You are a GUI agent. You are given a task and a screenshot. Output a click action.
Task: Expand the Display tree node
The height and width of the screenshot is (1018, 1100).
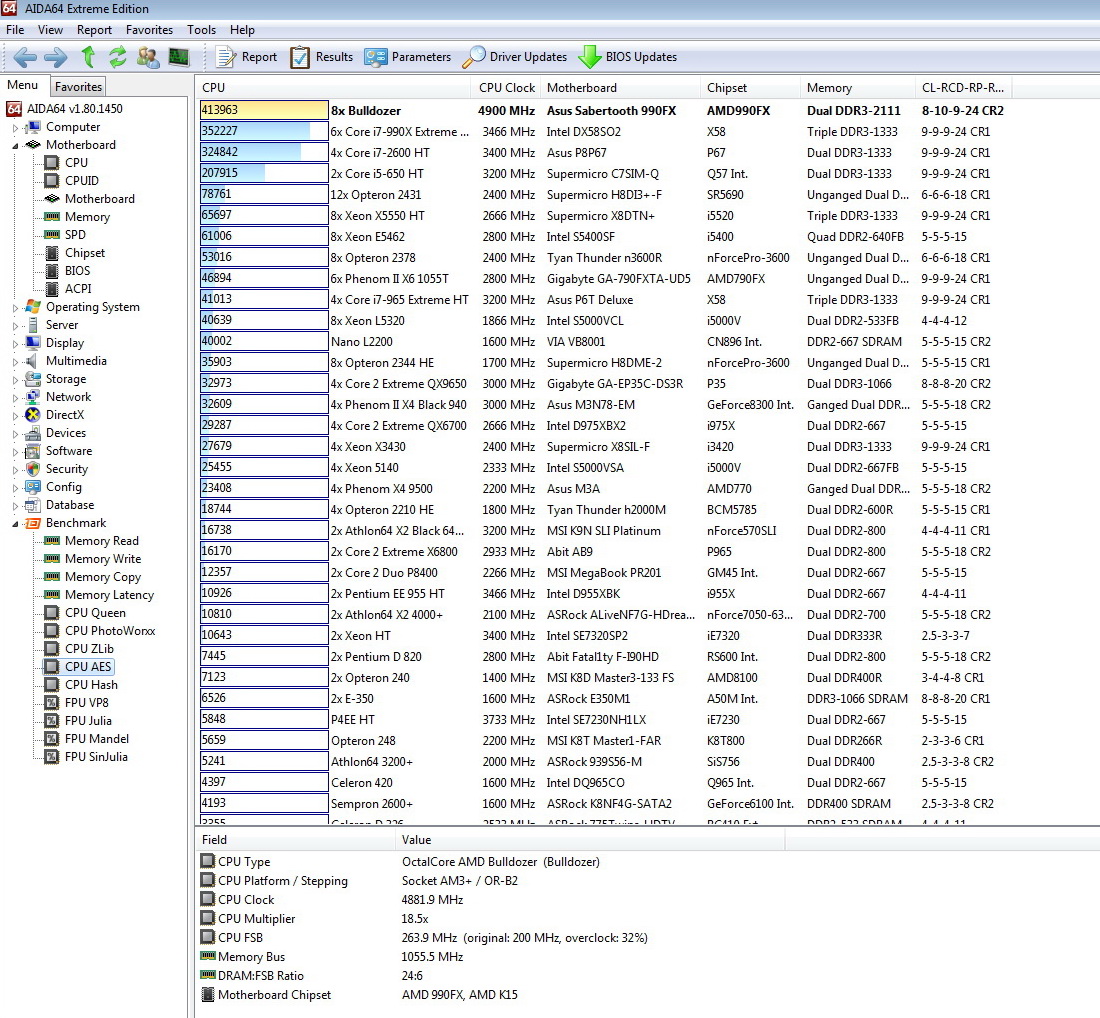(x=15, y=343)
